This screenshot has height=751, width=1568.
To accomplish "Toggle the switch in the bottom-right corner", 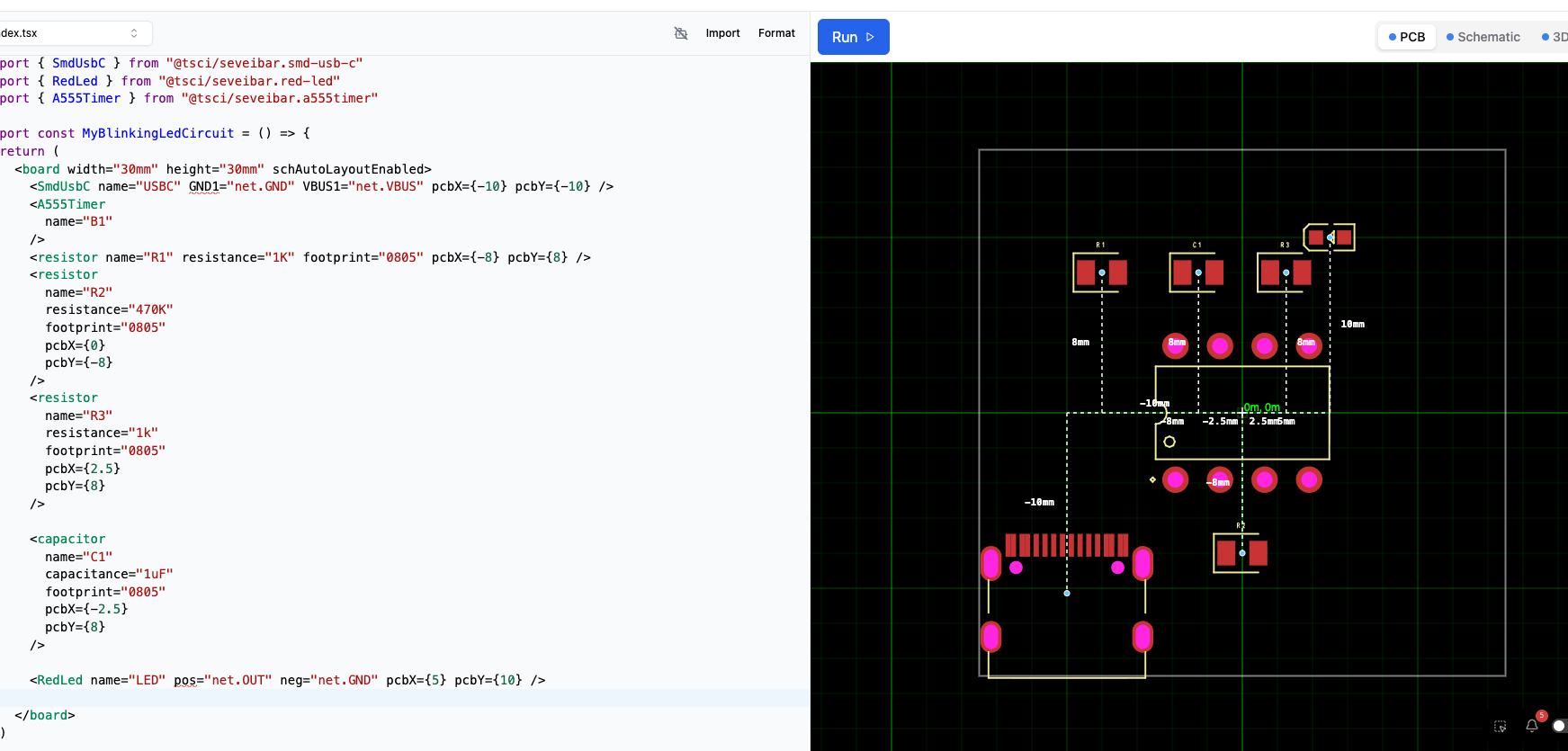I will [x=1559, y=726].
